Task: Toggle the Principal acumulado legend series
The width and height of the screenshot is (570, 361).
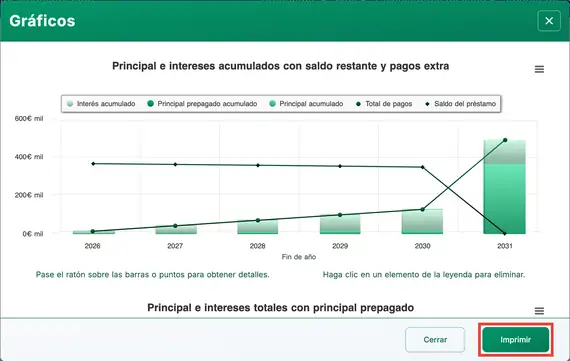Action: click(x=306, y=104)
